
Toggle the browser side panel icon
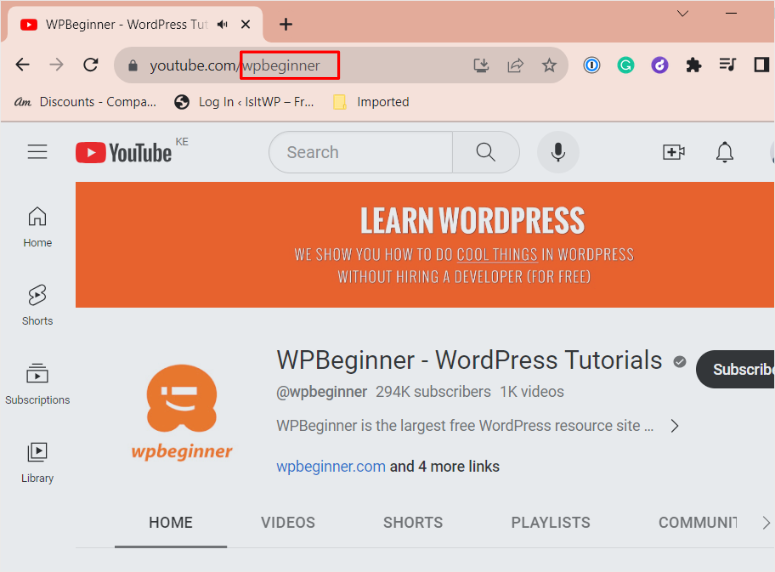[761, 65]
